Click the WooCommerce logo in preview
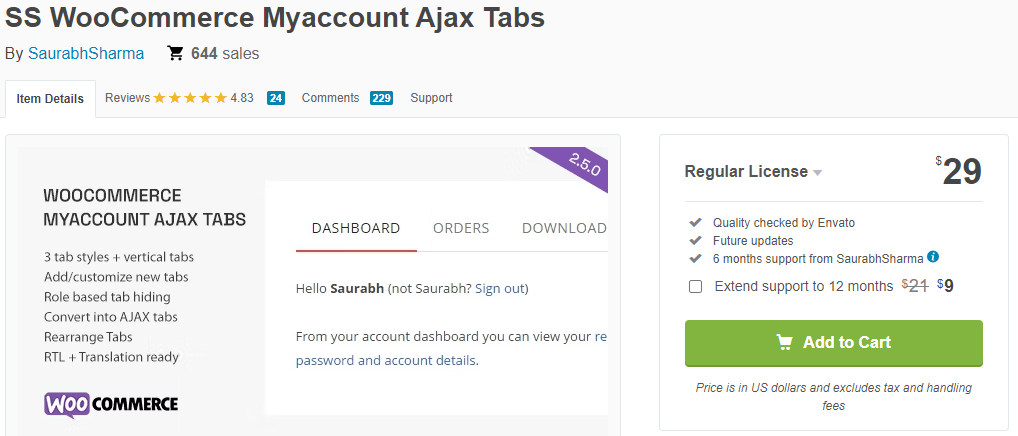The image size is (1018, 436). pos(111,405)
